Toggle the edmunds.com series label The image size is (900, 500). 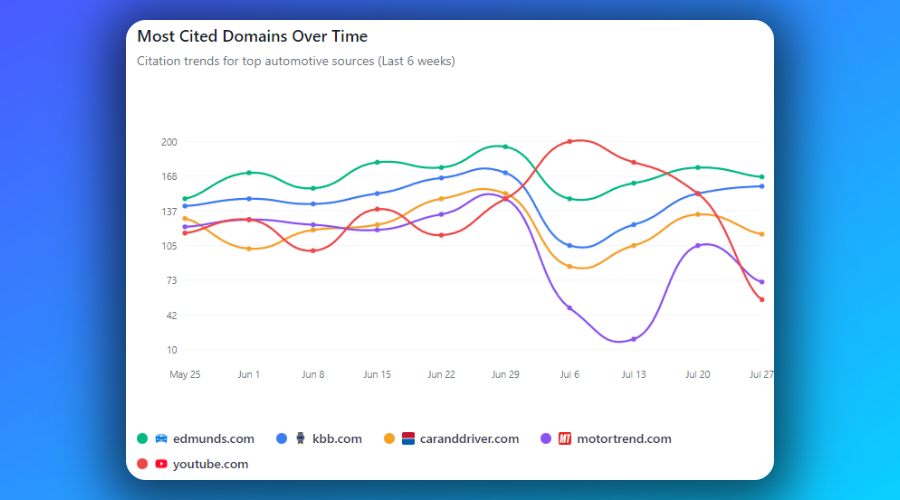214,439
